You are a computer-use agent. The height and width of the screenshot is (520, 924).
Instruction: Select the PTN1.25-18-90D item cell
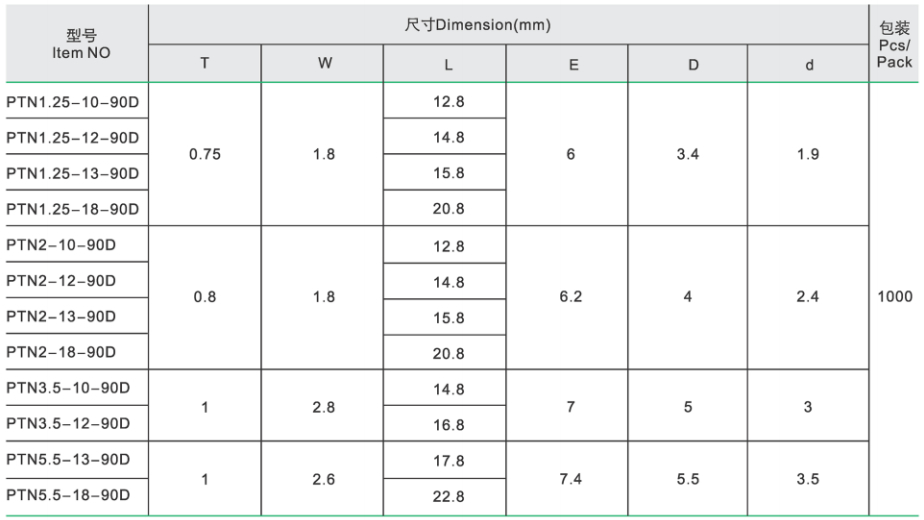point(72,209)
